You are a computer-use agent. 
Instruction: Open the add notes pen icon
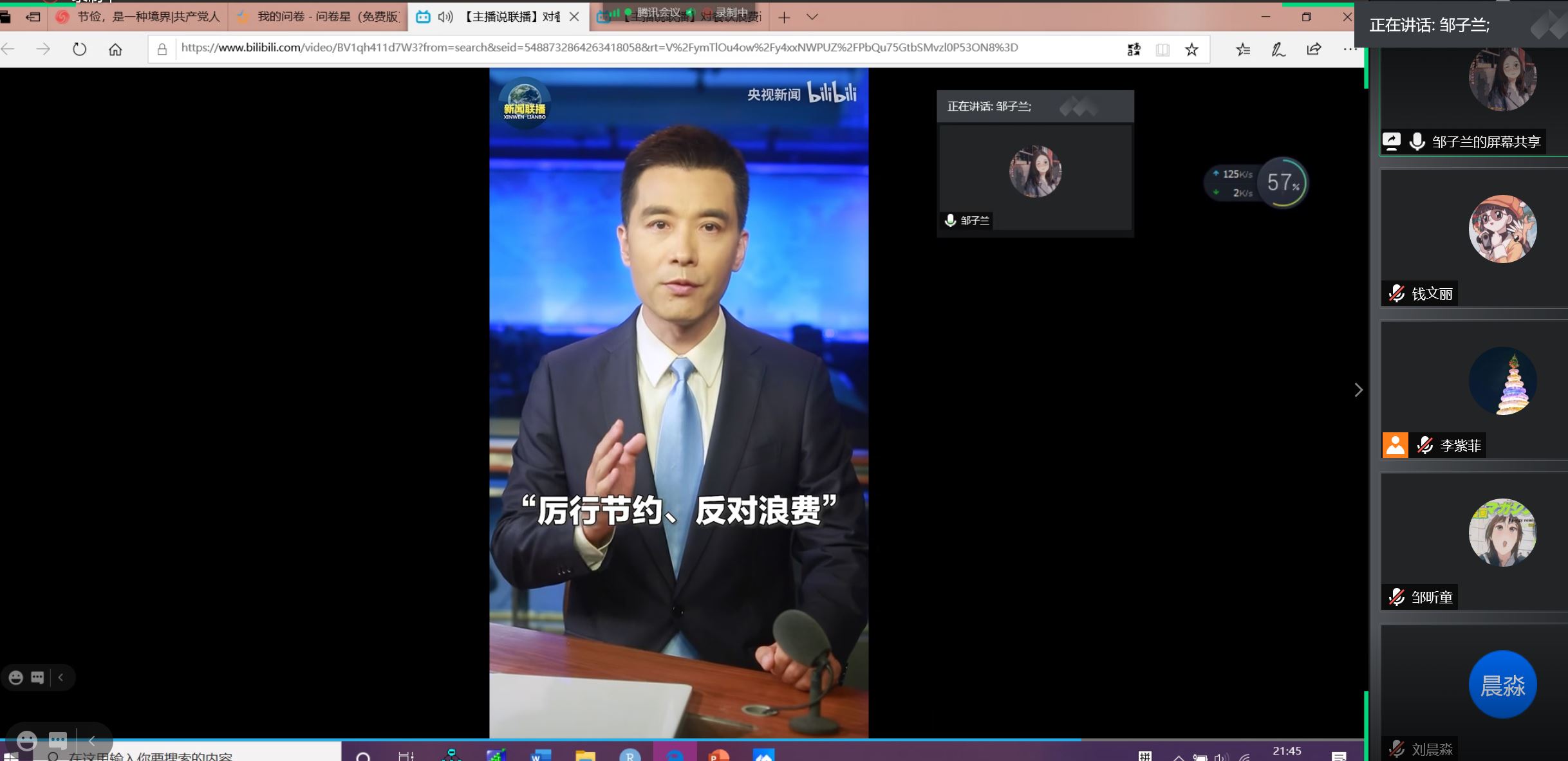(x=1277, y=48)
